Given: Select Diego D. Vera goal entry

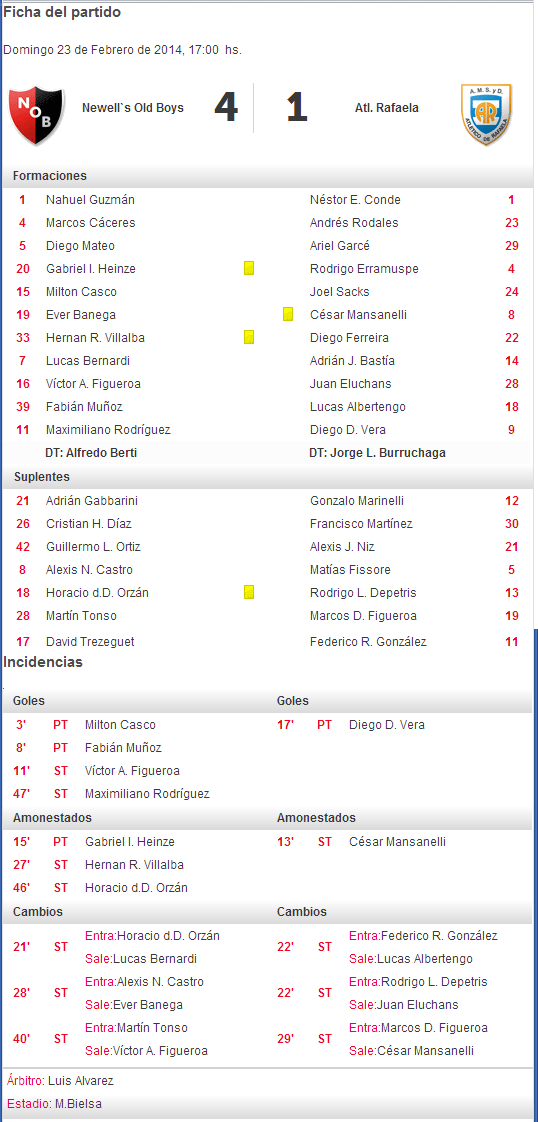Looking at the screenshot, I should point(386,725).
